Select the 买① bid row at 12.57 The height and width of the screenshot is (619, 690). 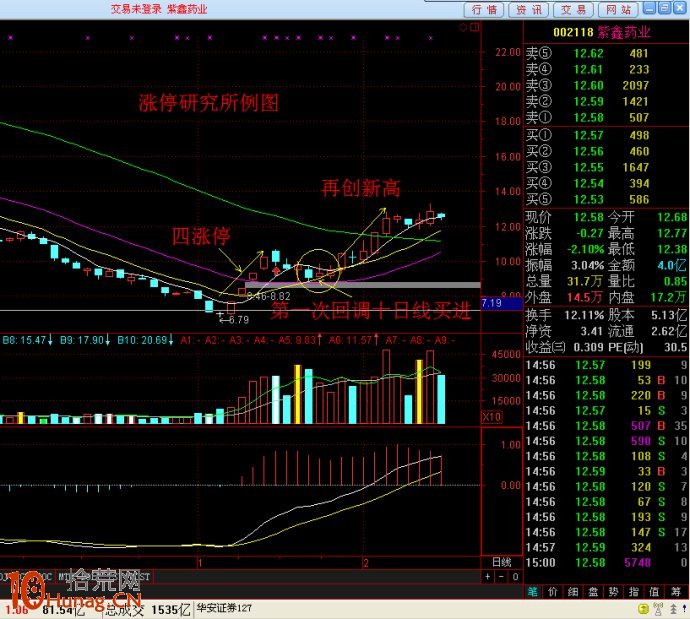606,136
